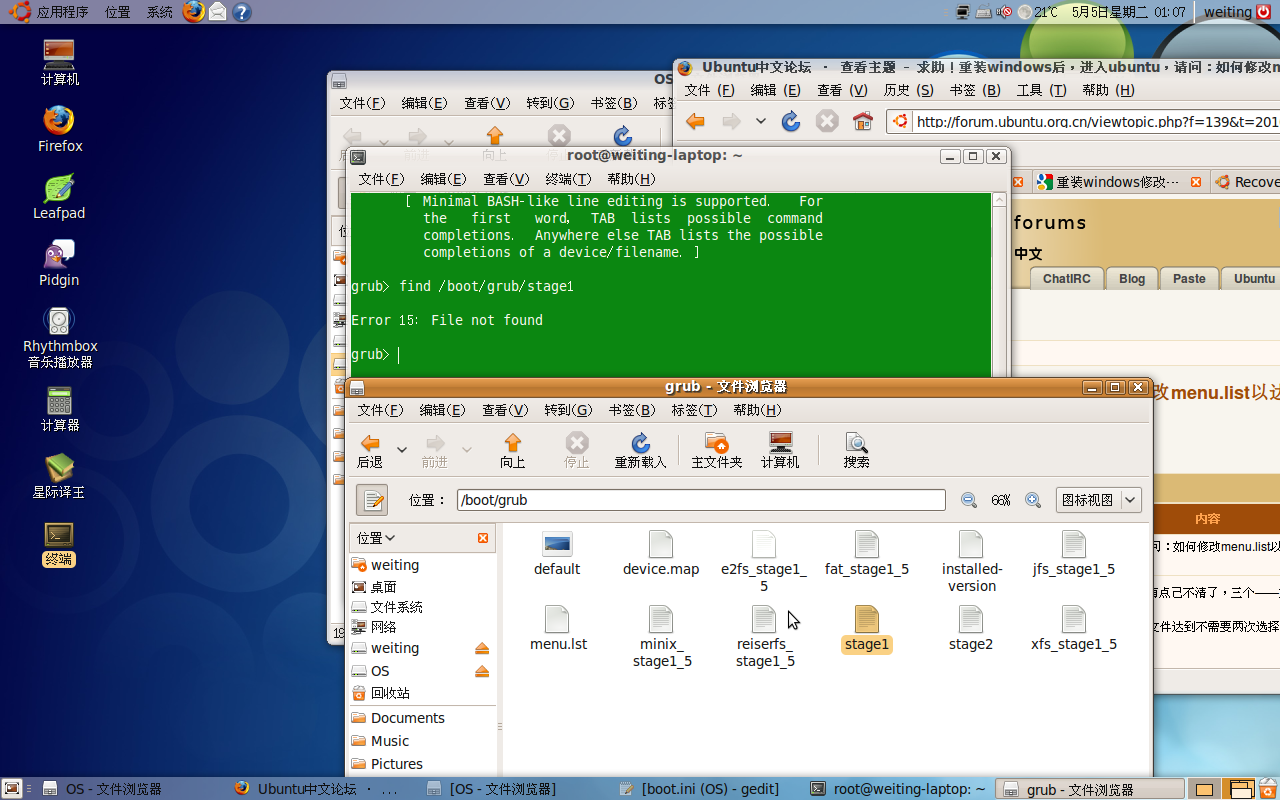Eject the OS volume in sidebar
This screenshot has height=800, width=1280.
click(482, 671)
